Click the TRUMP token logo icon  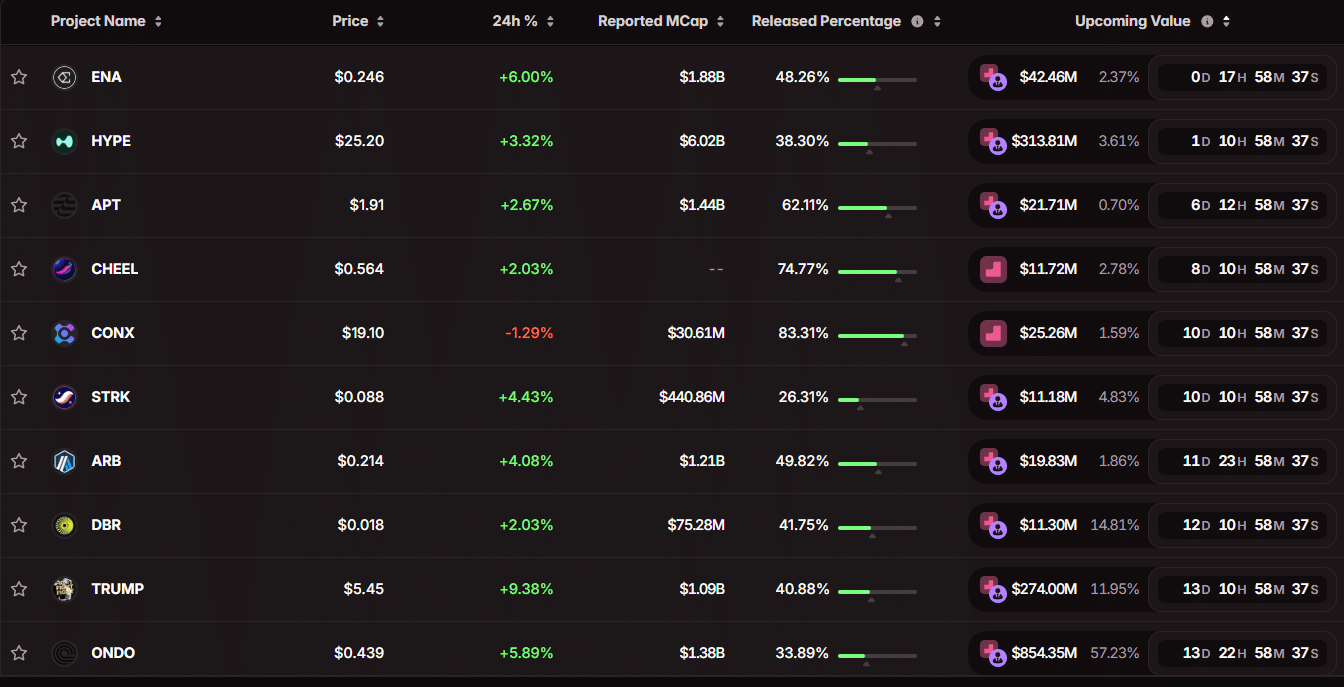tap(64, 589)
